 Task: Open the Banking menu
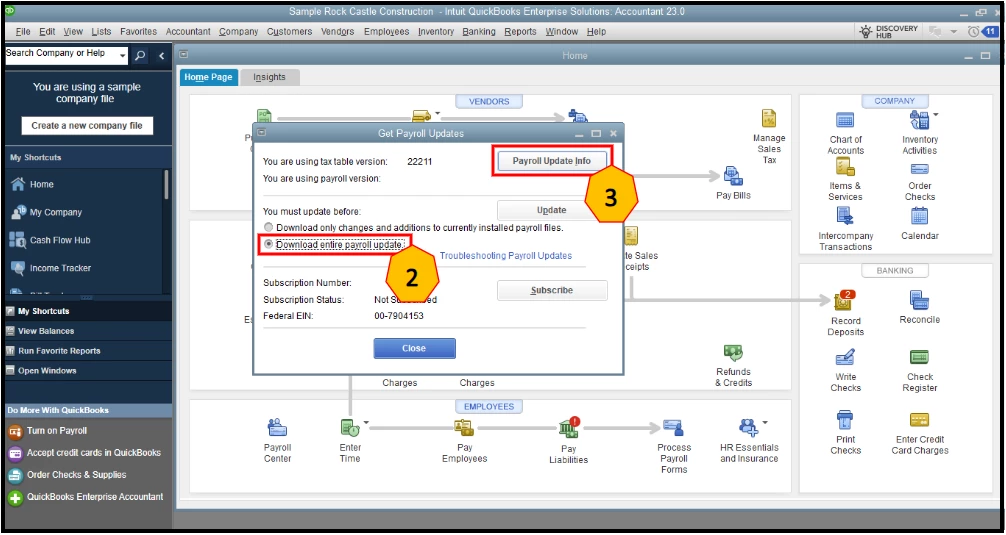(x=479, y=31)
